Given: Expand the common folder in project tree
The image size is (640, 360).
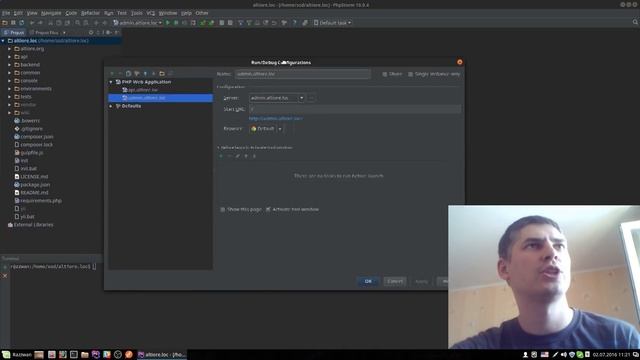Looking at the screenshot, I should click(9, 73).
